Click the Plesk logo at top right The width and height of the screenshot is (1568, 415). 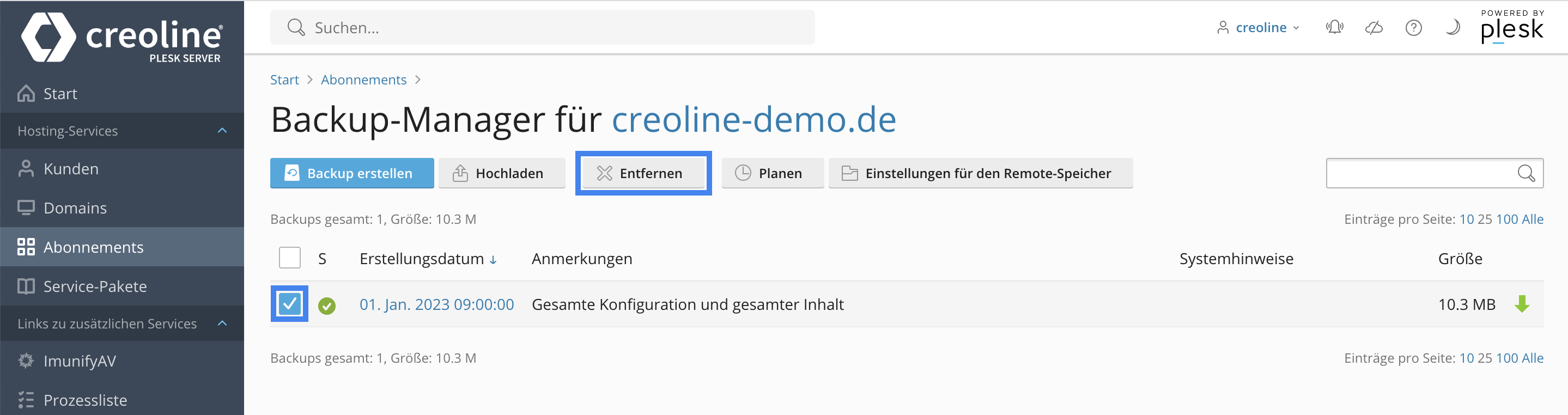pyautogui.click(x=1512, y=27)
